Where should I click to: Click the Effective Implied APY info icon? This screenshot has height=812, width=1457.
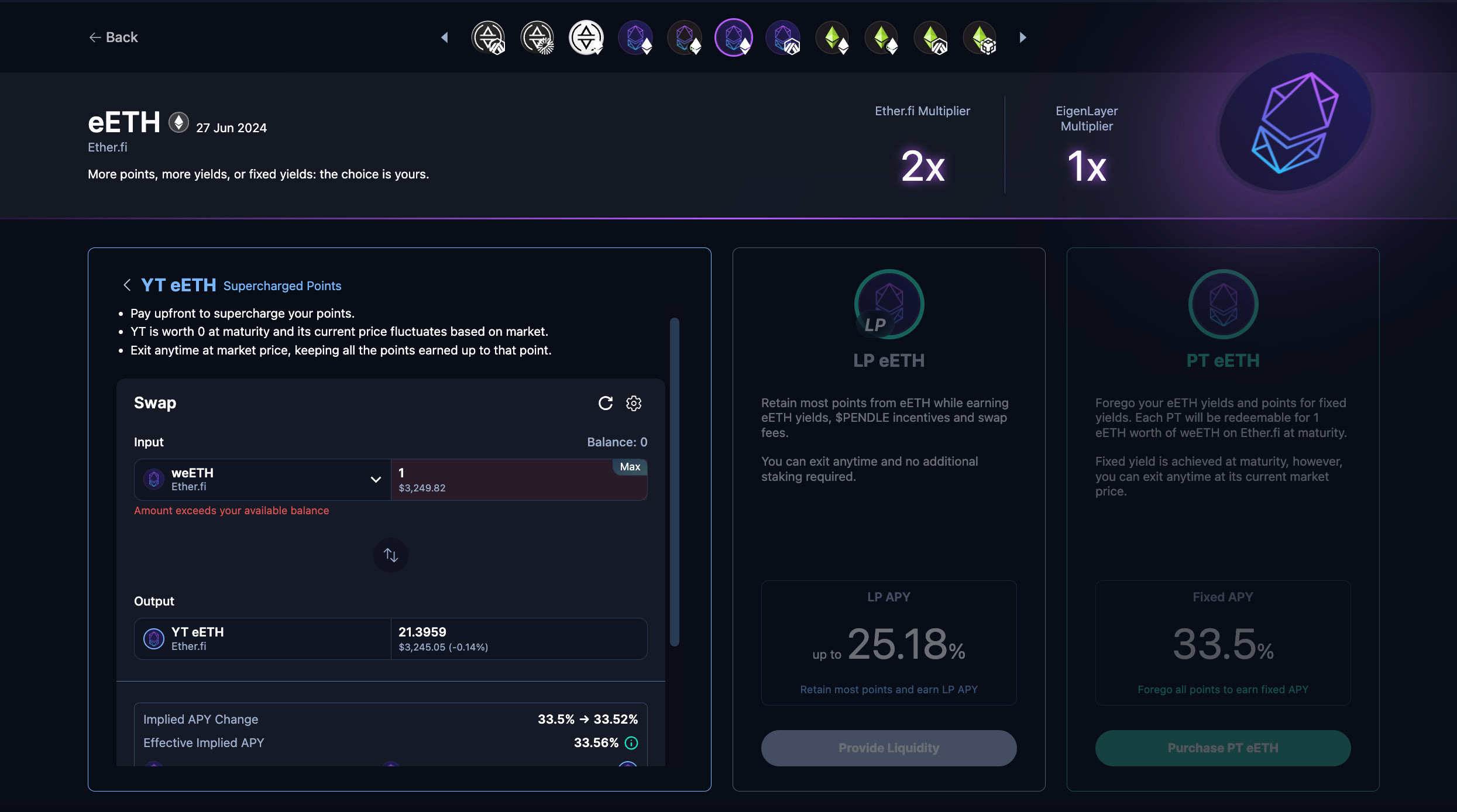(x=631, y=742)
